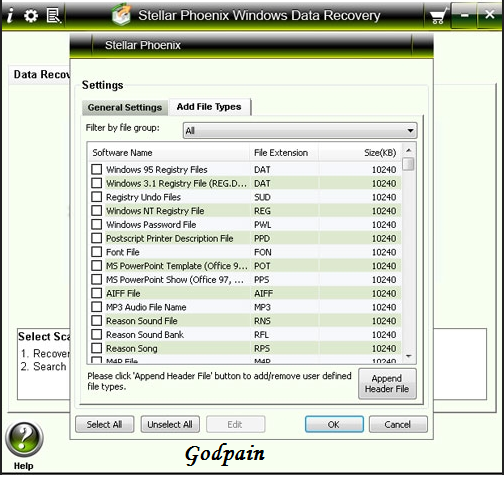504x479 pixels.
Task: Switch to the General Settings tab
Action: tap(125, 107)
